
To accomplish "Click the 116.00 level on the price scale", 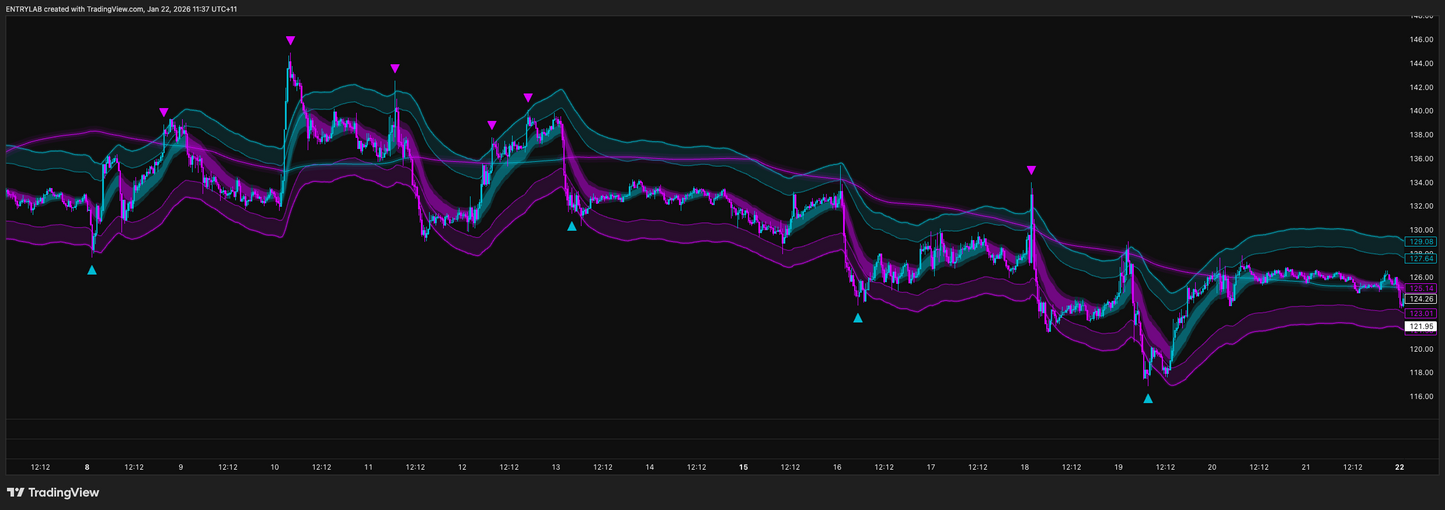I will click(x=1421, y=397).
